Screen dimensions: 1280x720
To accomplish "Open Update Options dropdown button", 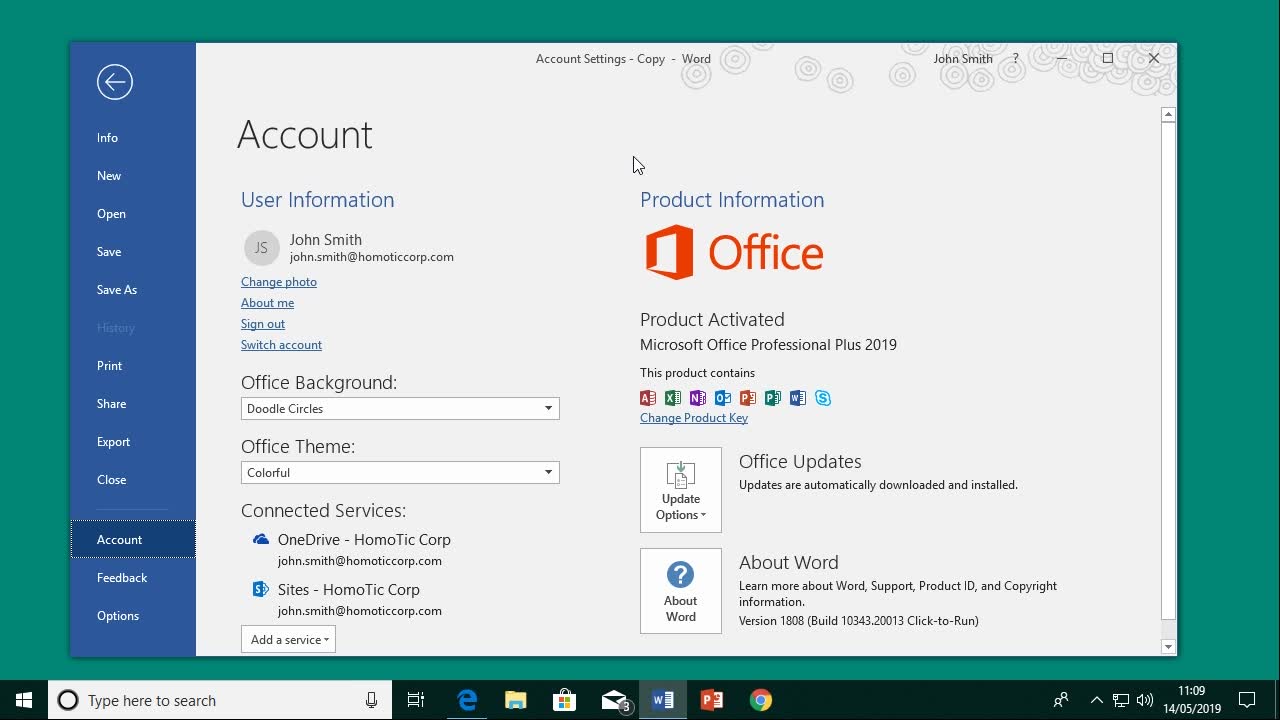I will (x=681, y=490).
